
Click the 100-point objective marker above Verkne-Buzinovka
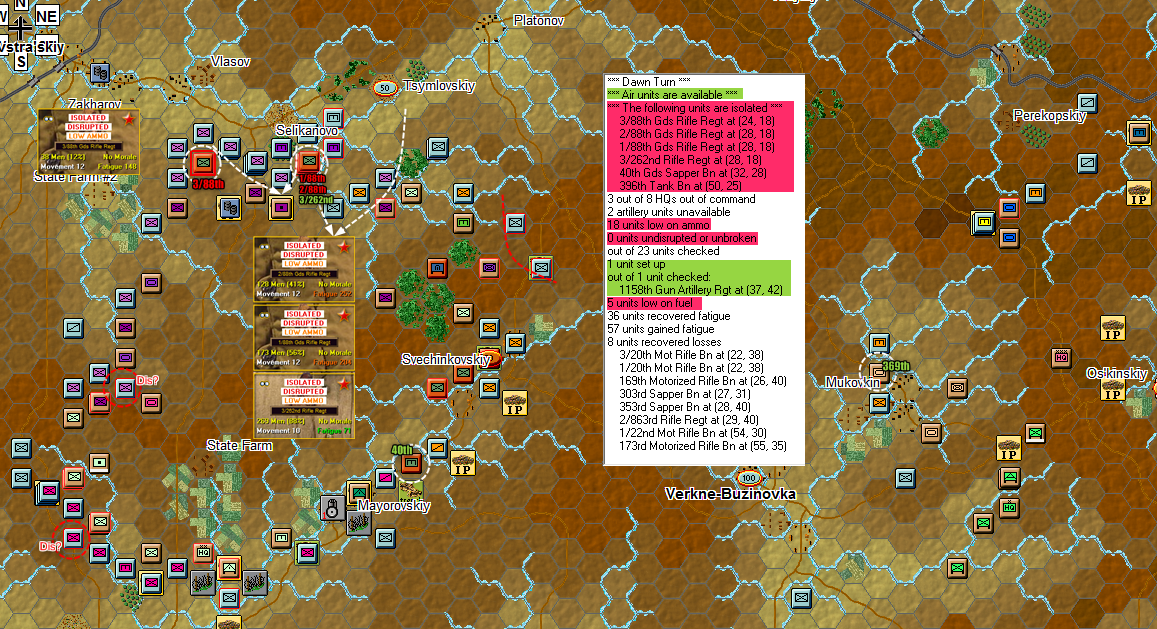coord(748,478)
